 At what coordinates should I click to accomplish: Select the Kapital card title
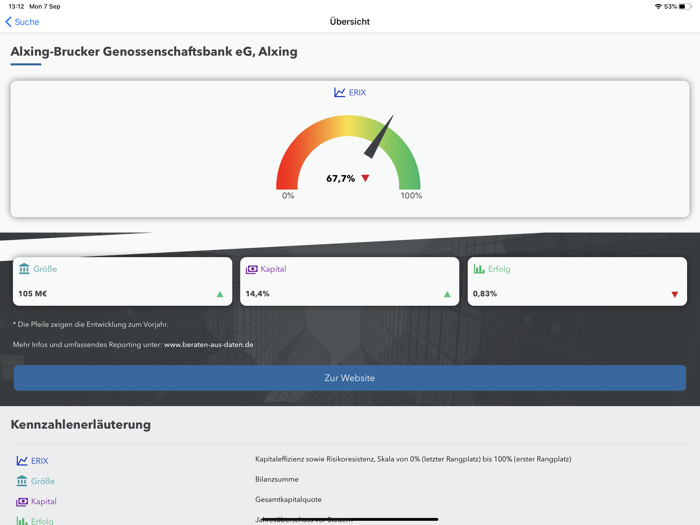click(273, 269)
